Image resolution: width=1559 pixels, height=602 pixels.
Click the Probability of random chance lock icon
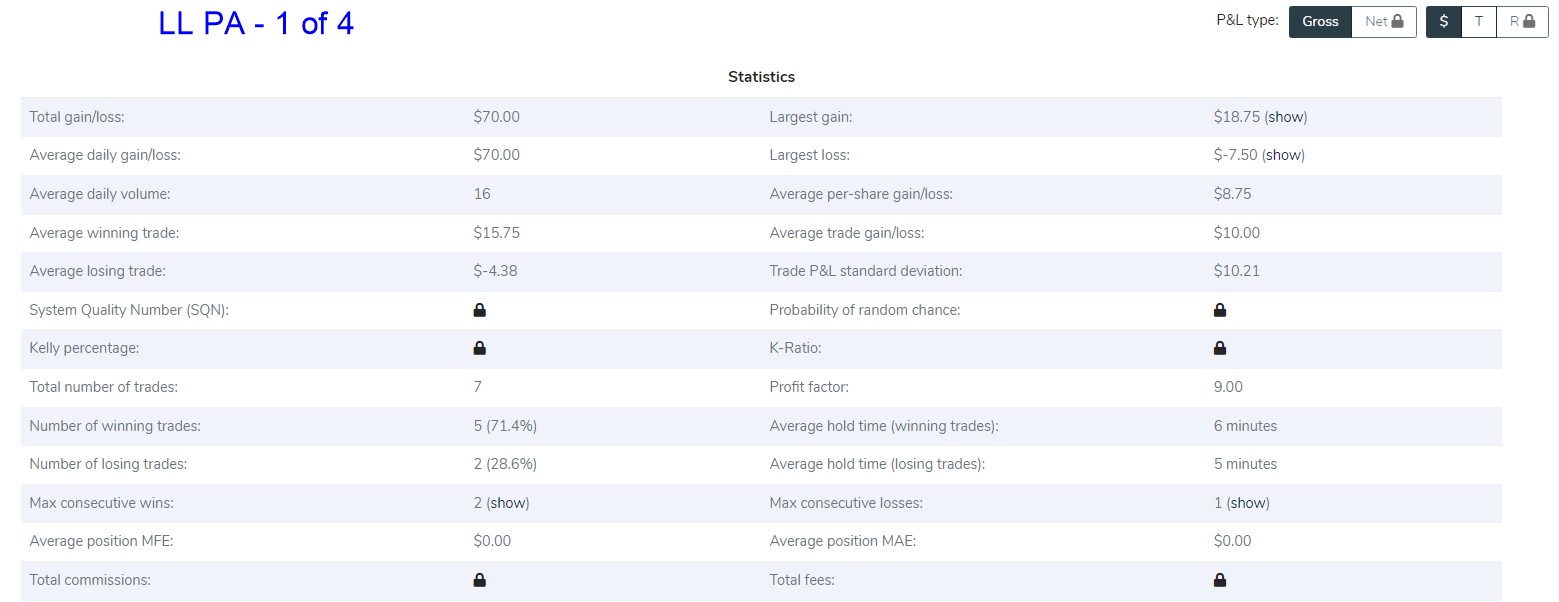coord(1219,310)
